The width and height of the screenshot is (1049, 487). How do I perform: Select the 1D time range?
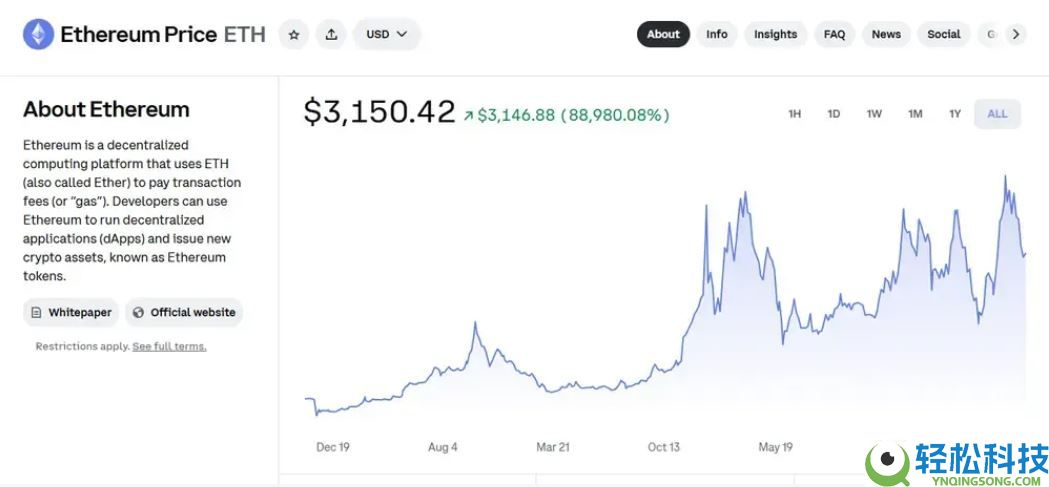click(x=834, y=114)
